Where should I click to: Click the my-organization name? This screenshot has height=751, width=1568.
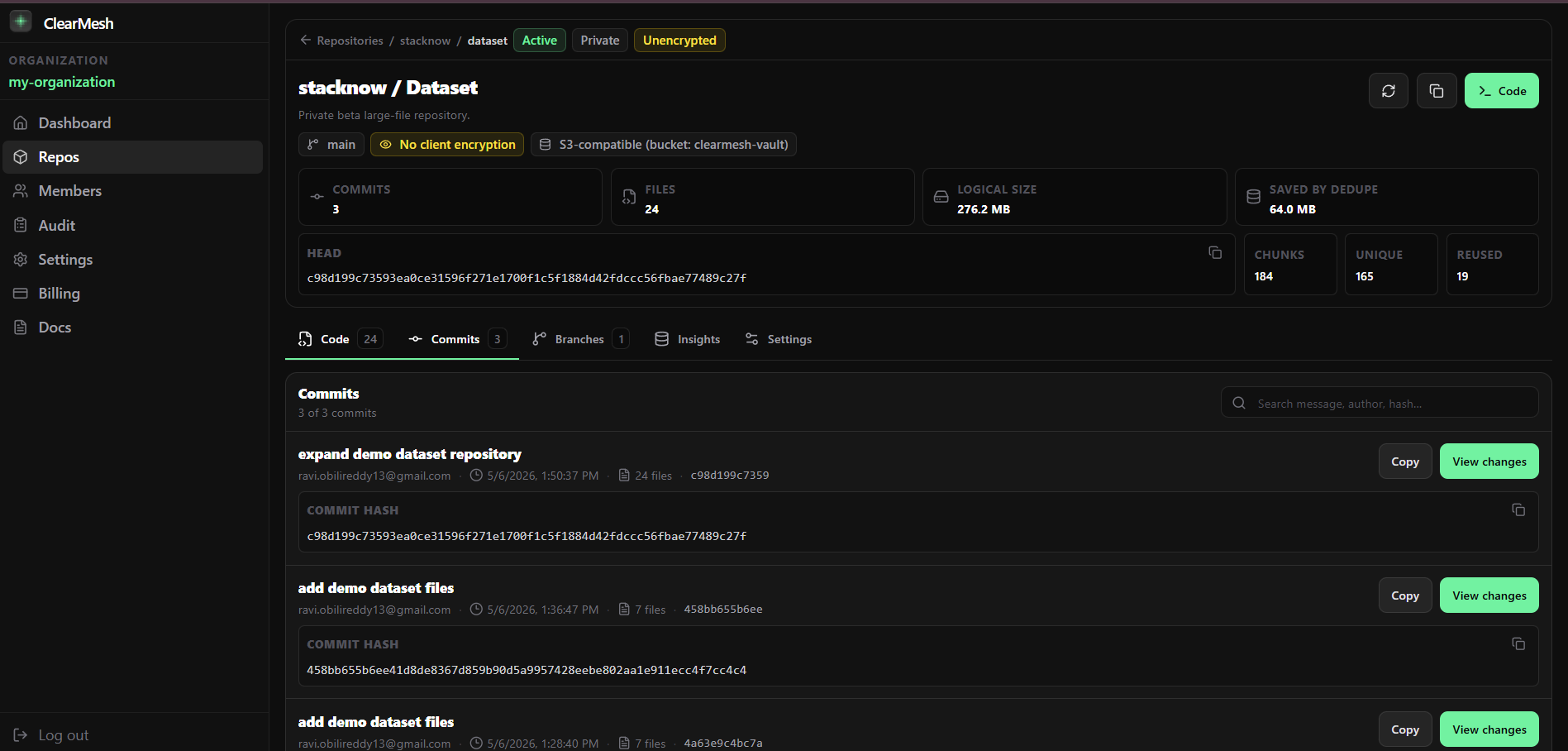point(62,82)
